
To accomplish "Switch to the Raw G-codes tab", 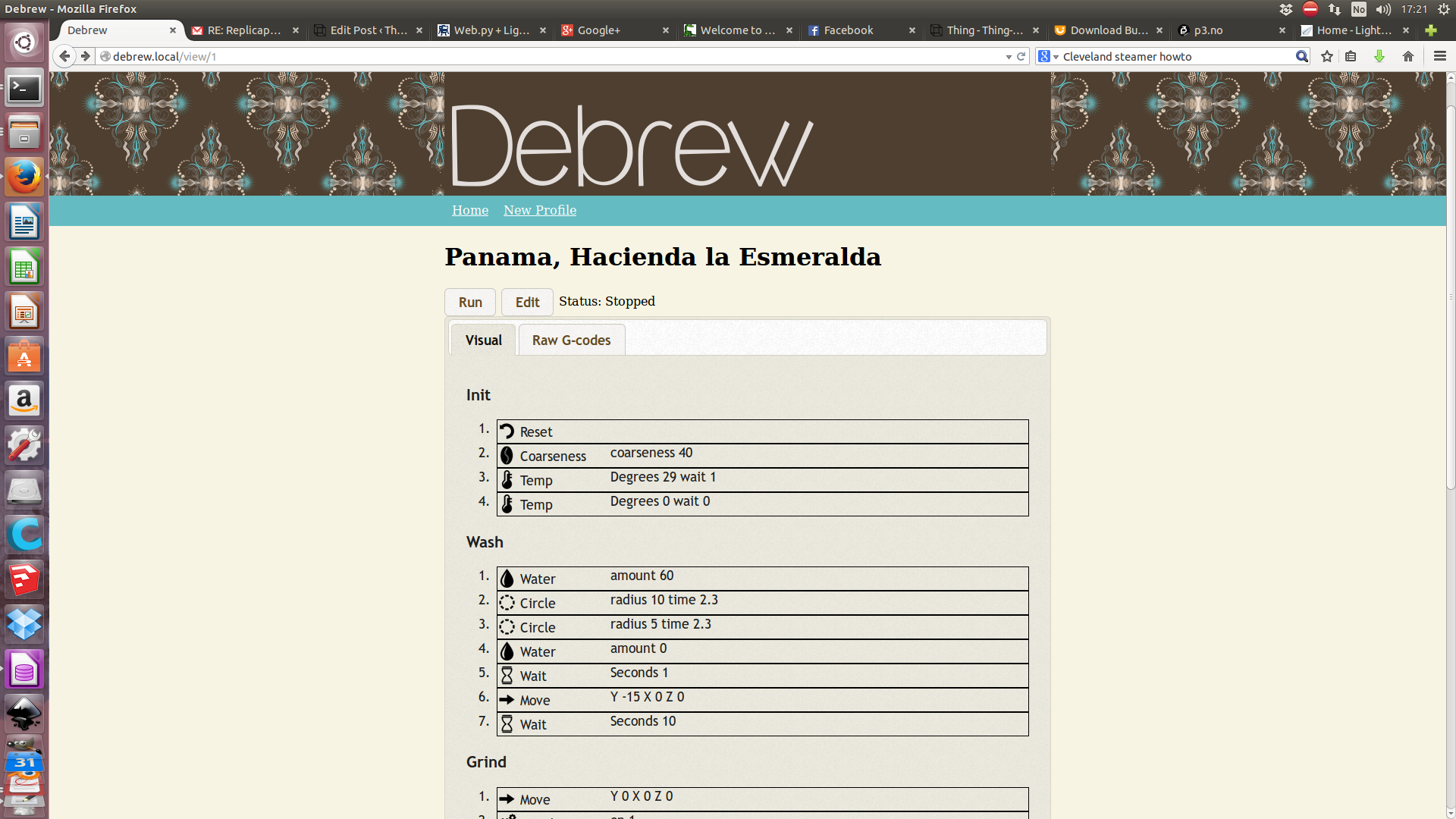I will tap(571, 340).
